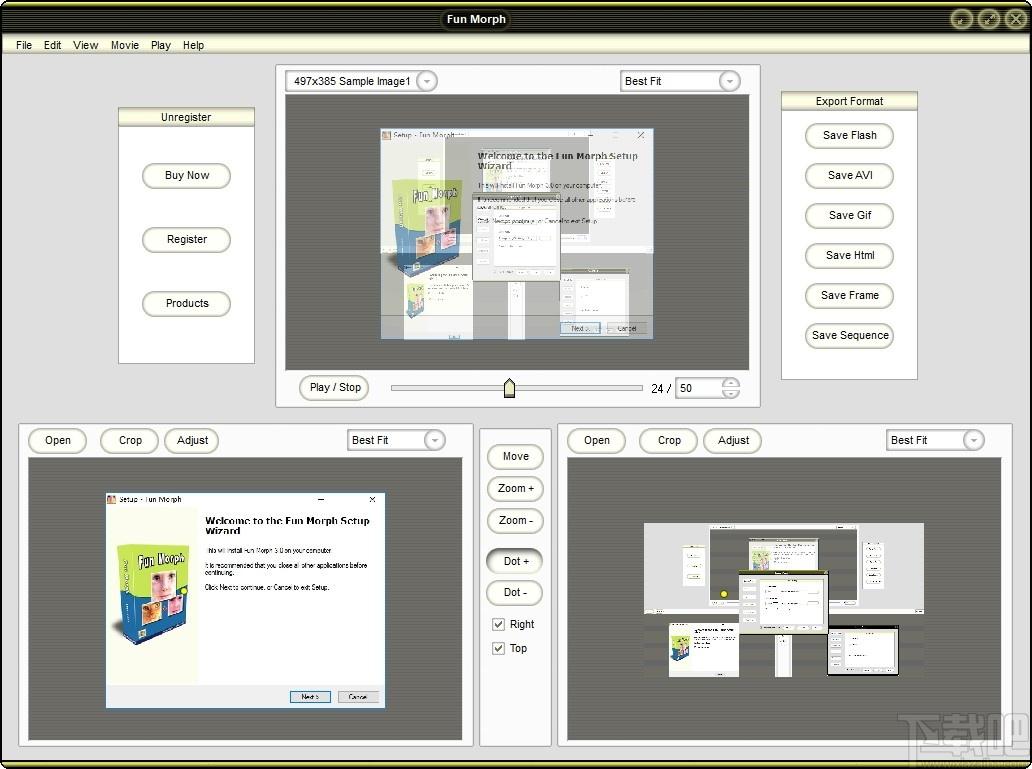This screenshot has width=1032, height=769.
Task: Open the View menu
Action: tap(86, 45)
